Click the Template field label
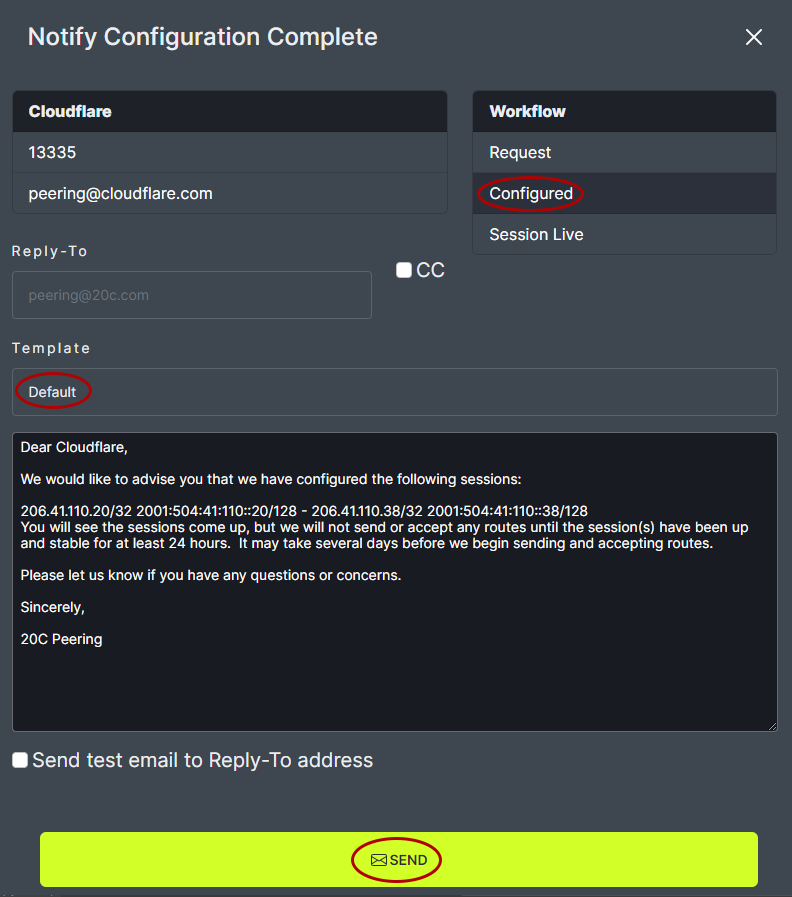The height and width of the screenshot is (897, 792). pos(51,348)
